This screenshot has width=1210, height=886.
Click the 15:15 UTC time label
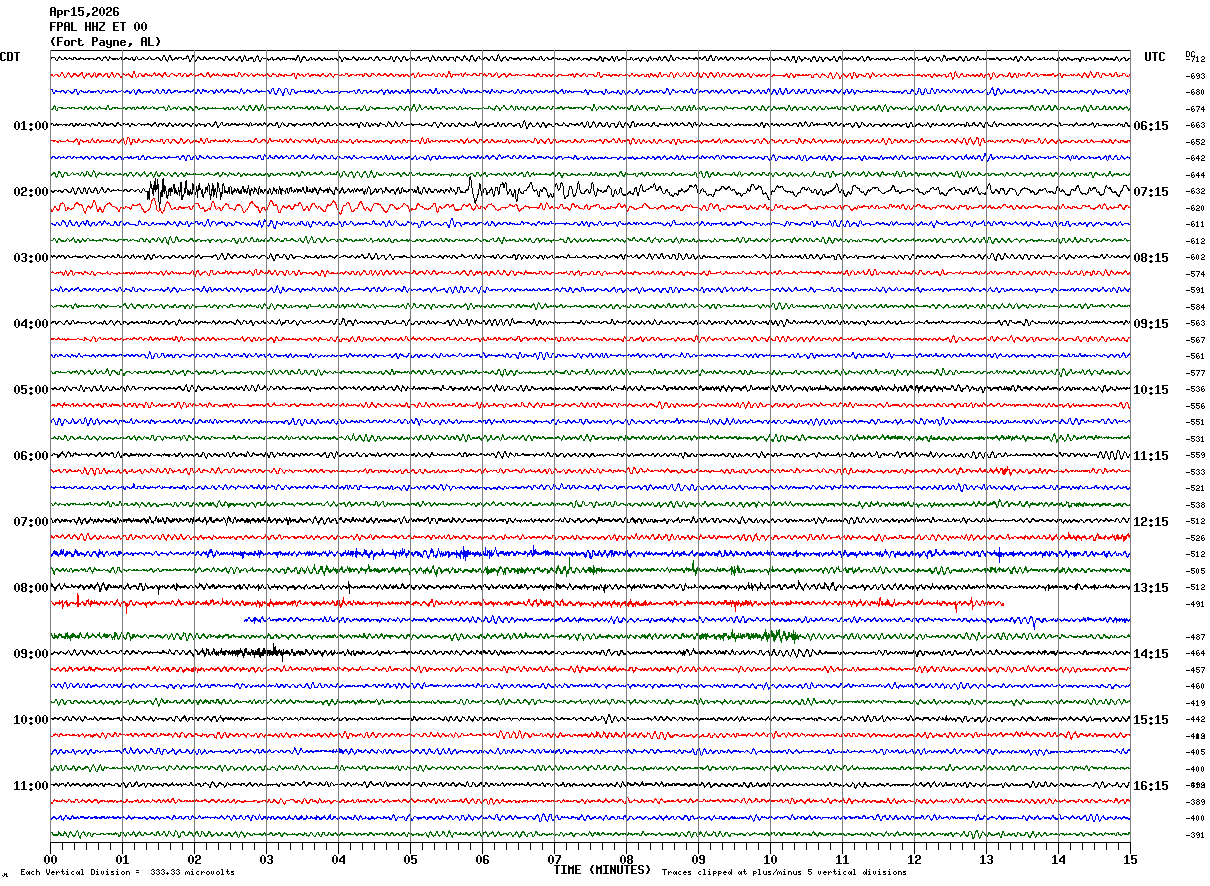(x=1151, y=720)
